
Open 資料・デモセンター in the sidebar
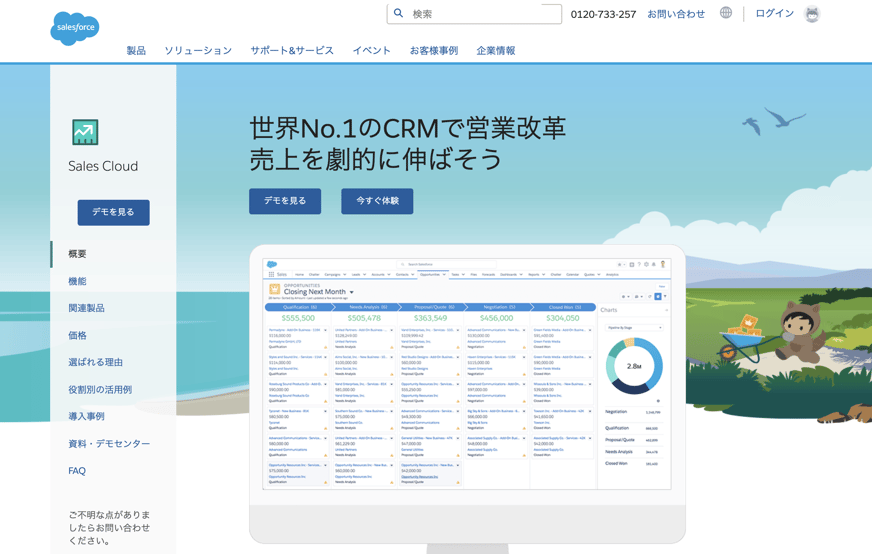[109, 444]
